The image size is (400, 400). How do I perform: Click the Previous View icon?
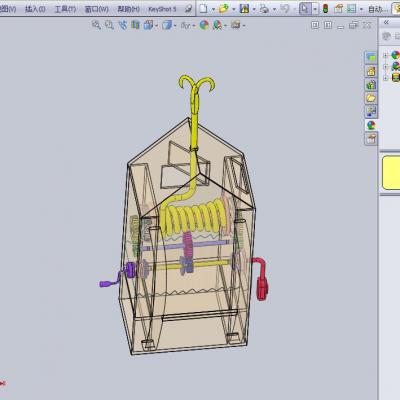coord(122,25)
